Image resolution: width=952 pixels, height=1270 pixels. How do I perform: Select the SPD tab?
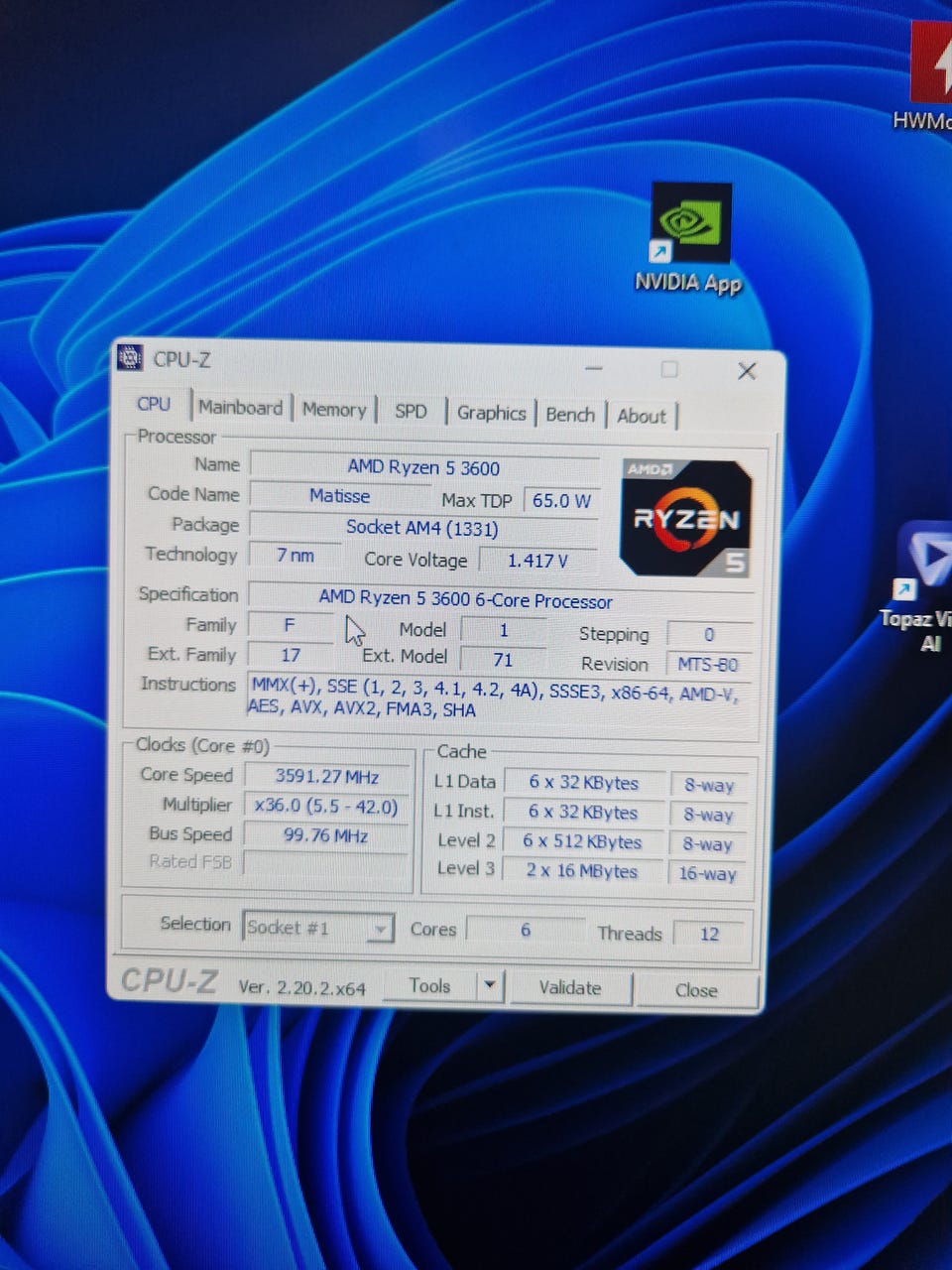click(x=411, y=411)
